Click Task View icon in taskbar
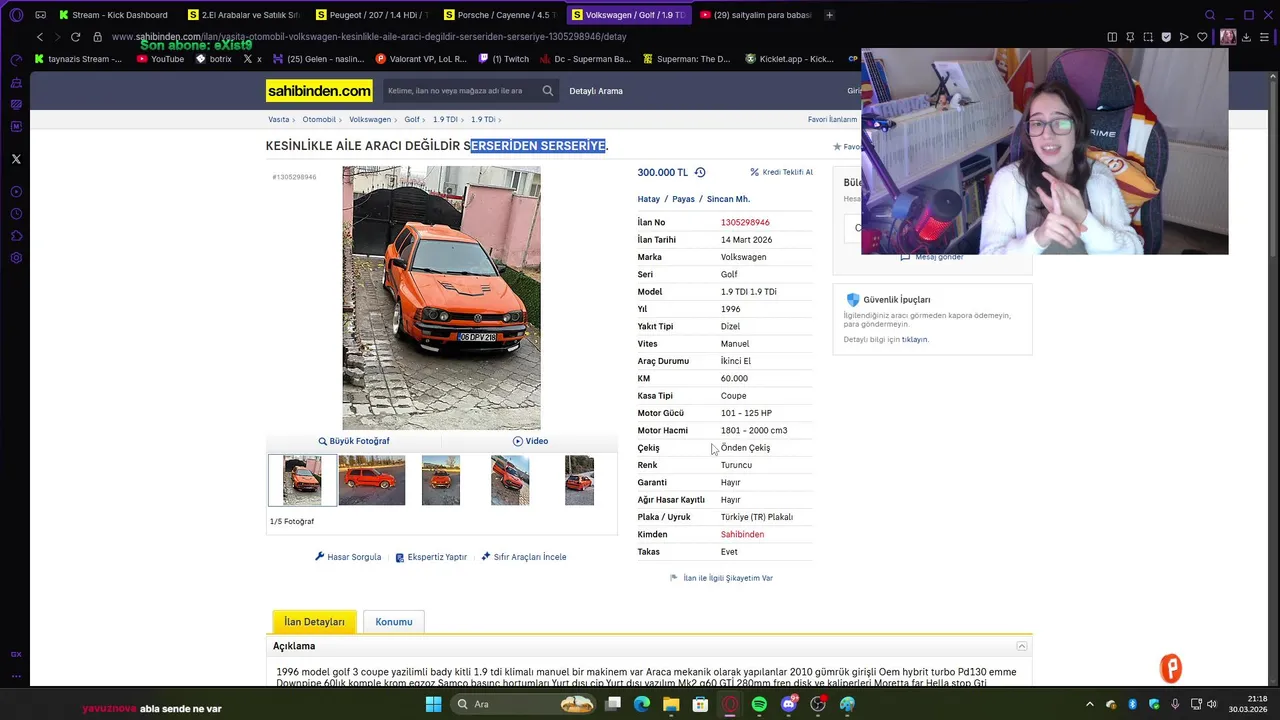Viewport: 1280px width, 720px height. [613, 704]
